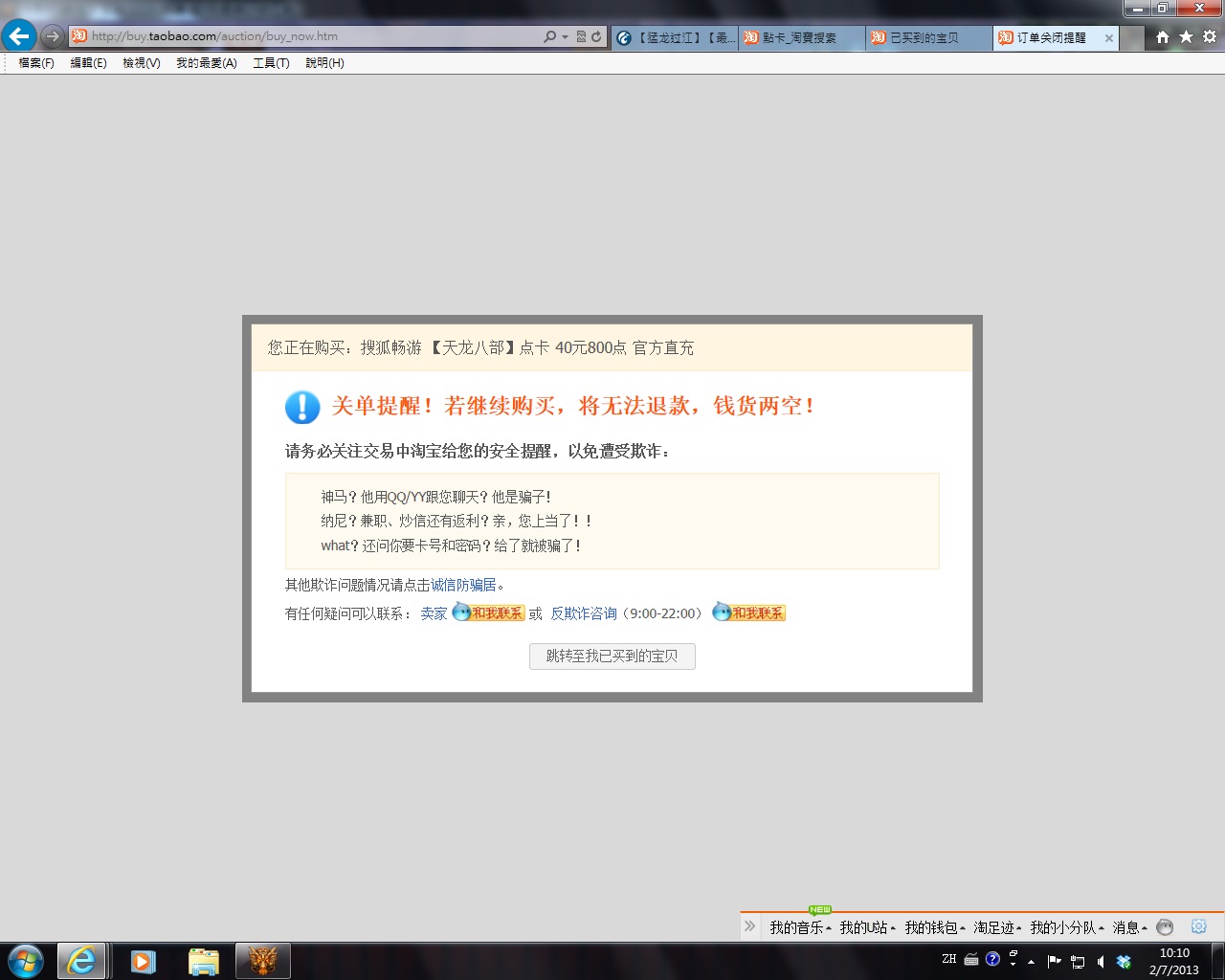
Task: Open the 檢視(V) menu
Action: click(142, 63)
